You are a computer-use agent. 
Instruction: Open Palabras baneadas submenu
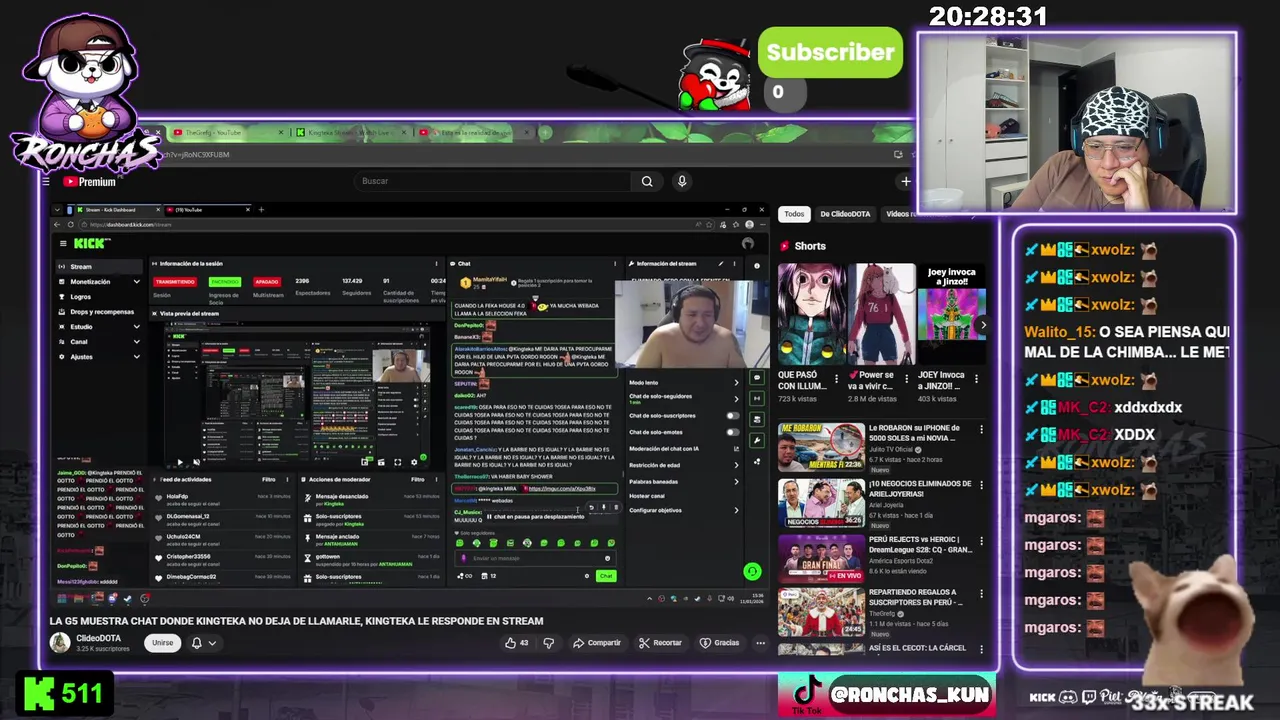[737, 481]
